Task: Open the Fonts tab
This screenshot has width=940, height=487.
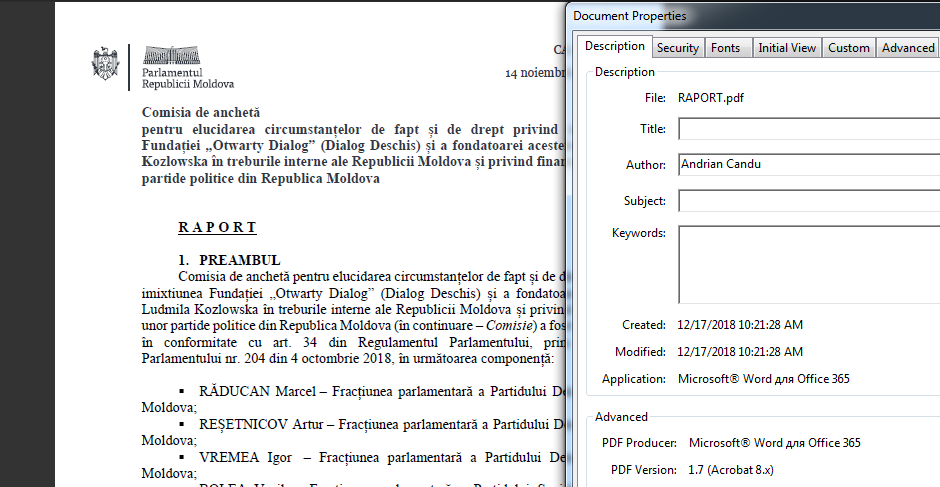Action: point(725,48)
